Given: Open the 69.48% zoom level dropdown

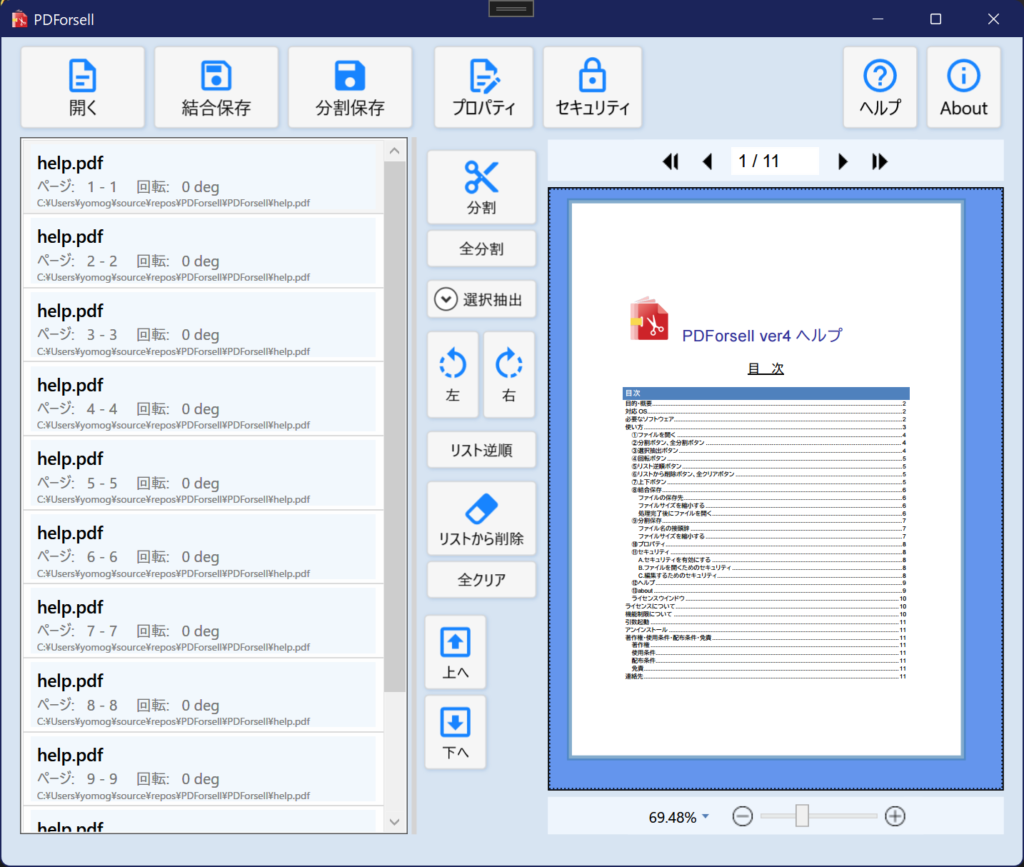Looking at the screenshot, I should [679, 817].
